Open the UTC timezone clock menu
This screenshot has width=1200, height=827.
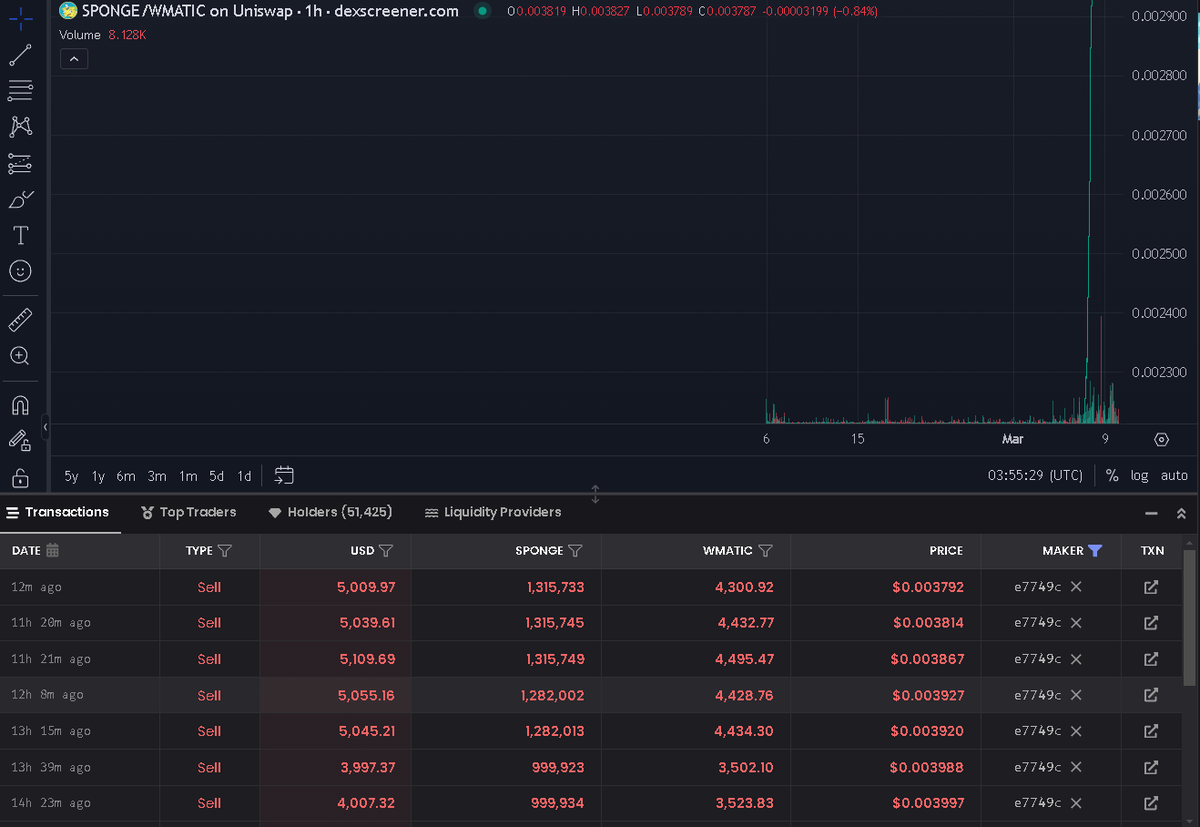pos(1035,475)
